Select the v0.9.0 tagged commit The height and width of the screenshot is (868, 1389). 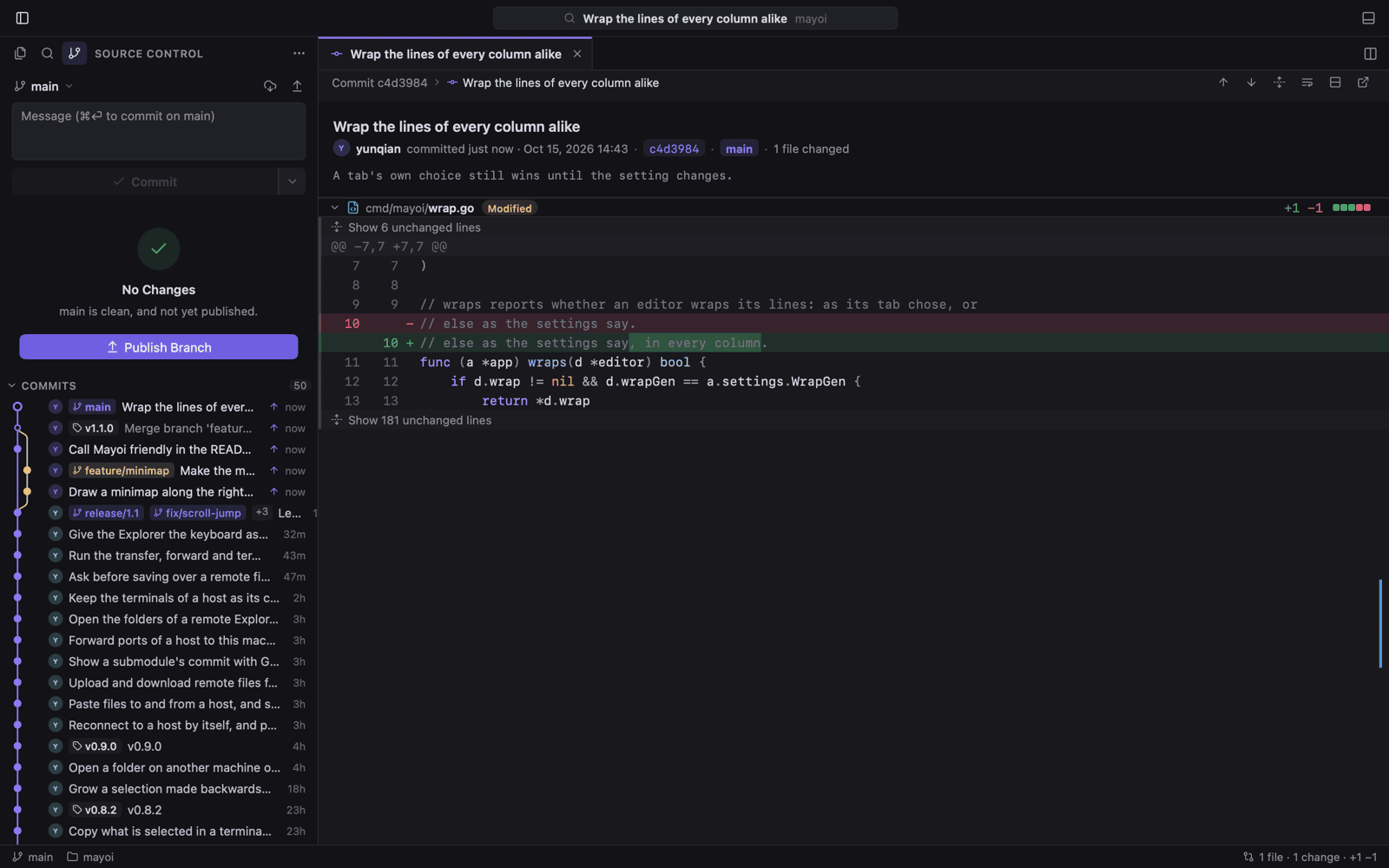point(159,746)
